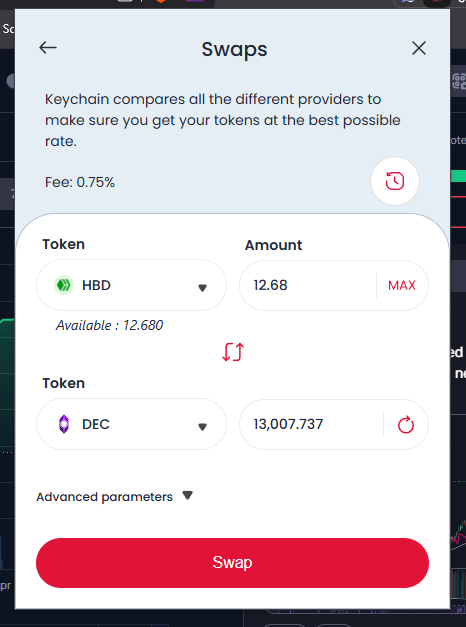Set the maximum amount with MAX

402,285
